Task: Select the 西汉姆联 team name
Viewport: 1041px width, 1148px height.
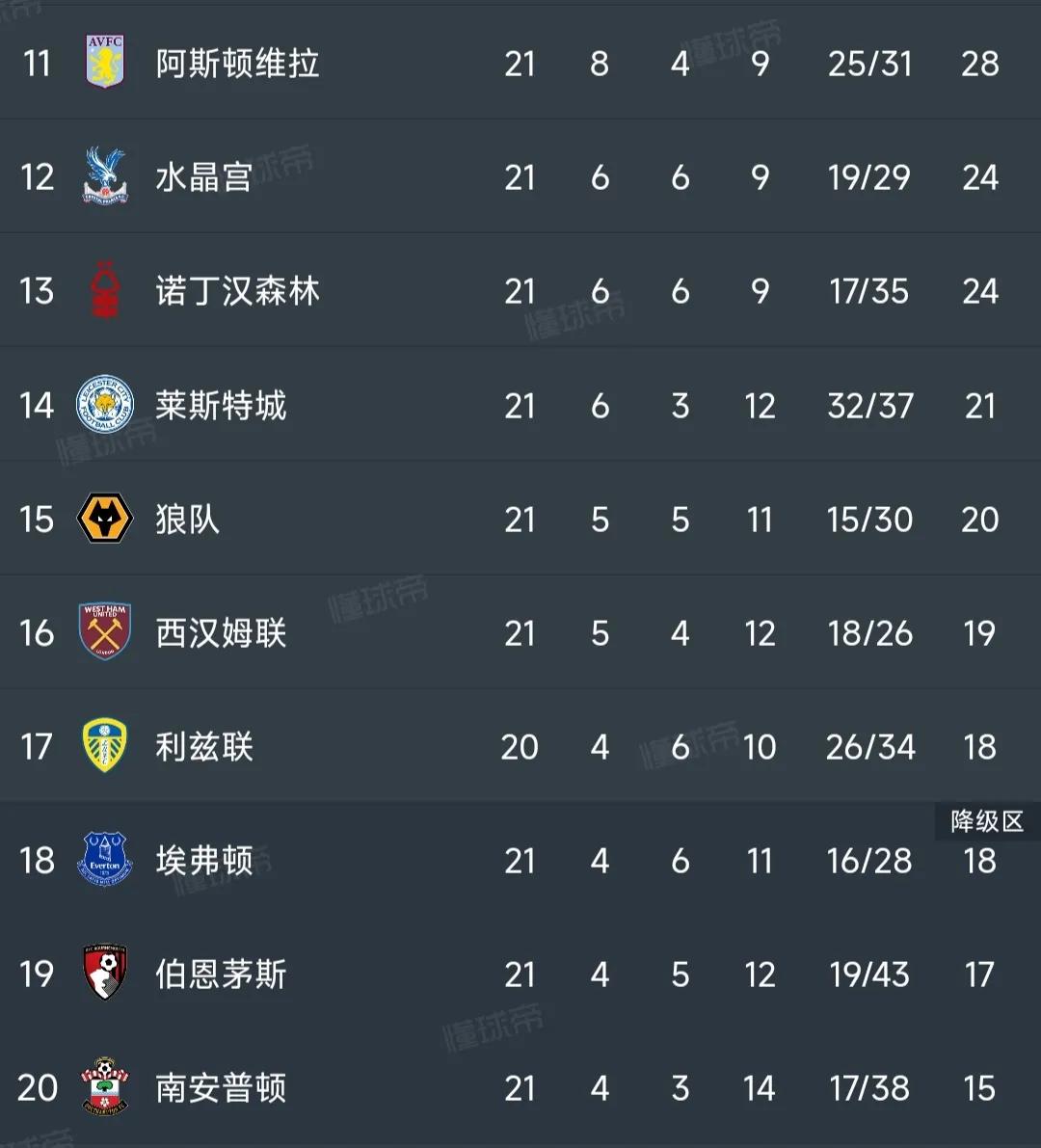Action: point(221,633)
